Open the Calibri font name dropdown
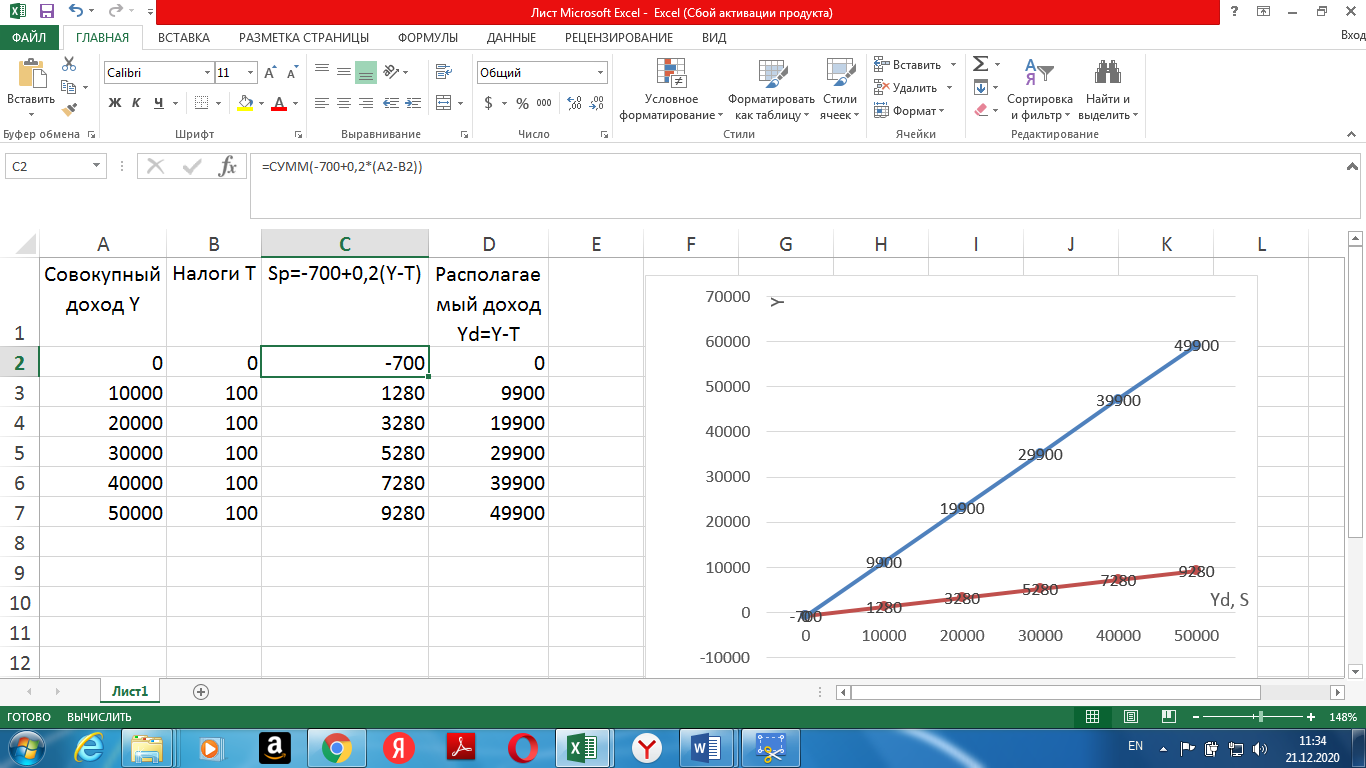Image resolution: width=1366 pixels, height=768 pixels. (208, 73)
